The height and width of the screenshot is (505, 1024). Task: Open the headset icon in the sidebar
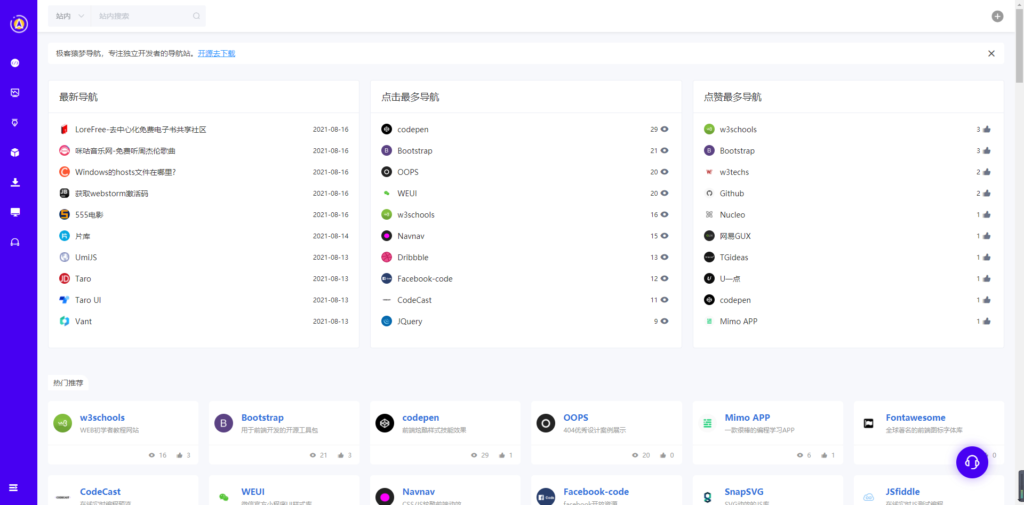tap(15, 242)
